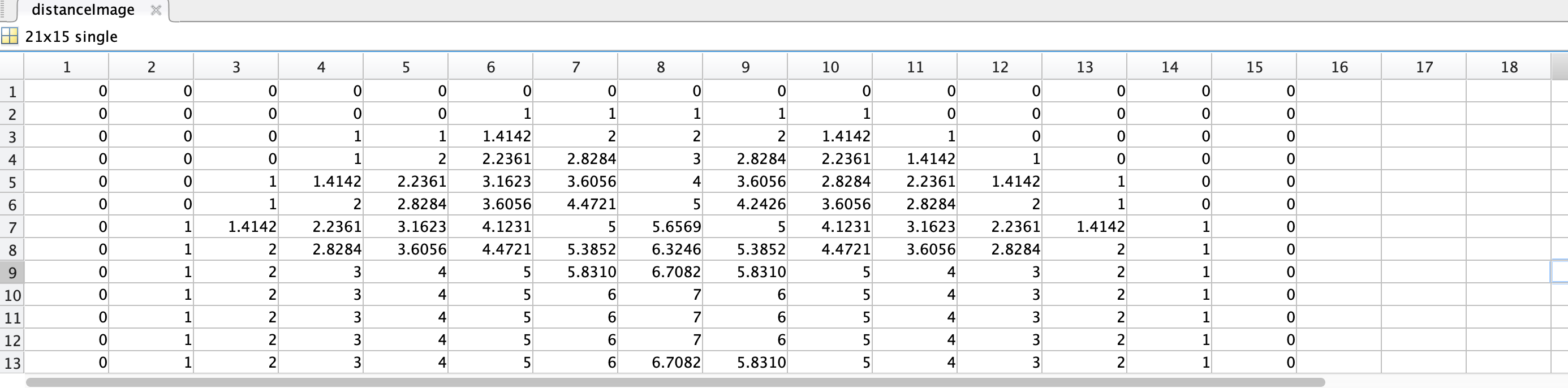Select column 1 header
The height and width of the screenshot is (388, 1568).
click(x=66, y=66)
